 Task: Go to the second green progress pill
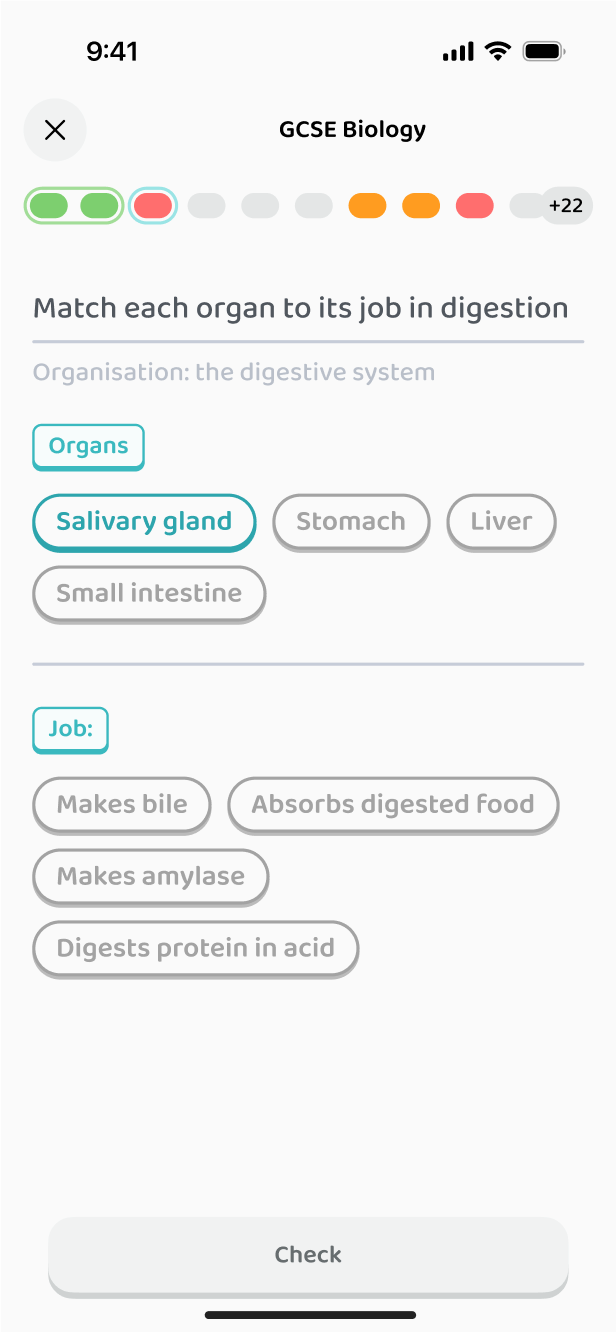(x=100, y=206)
